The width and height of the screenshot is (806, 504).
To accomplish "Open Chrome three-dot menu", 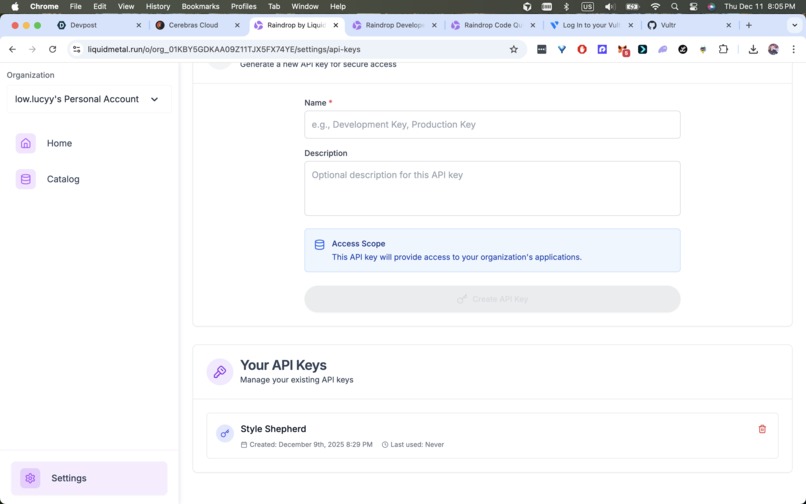I will click(794, 49).
